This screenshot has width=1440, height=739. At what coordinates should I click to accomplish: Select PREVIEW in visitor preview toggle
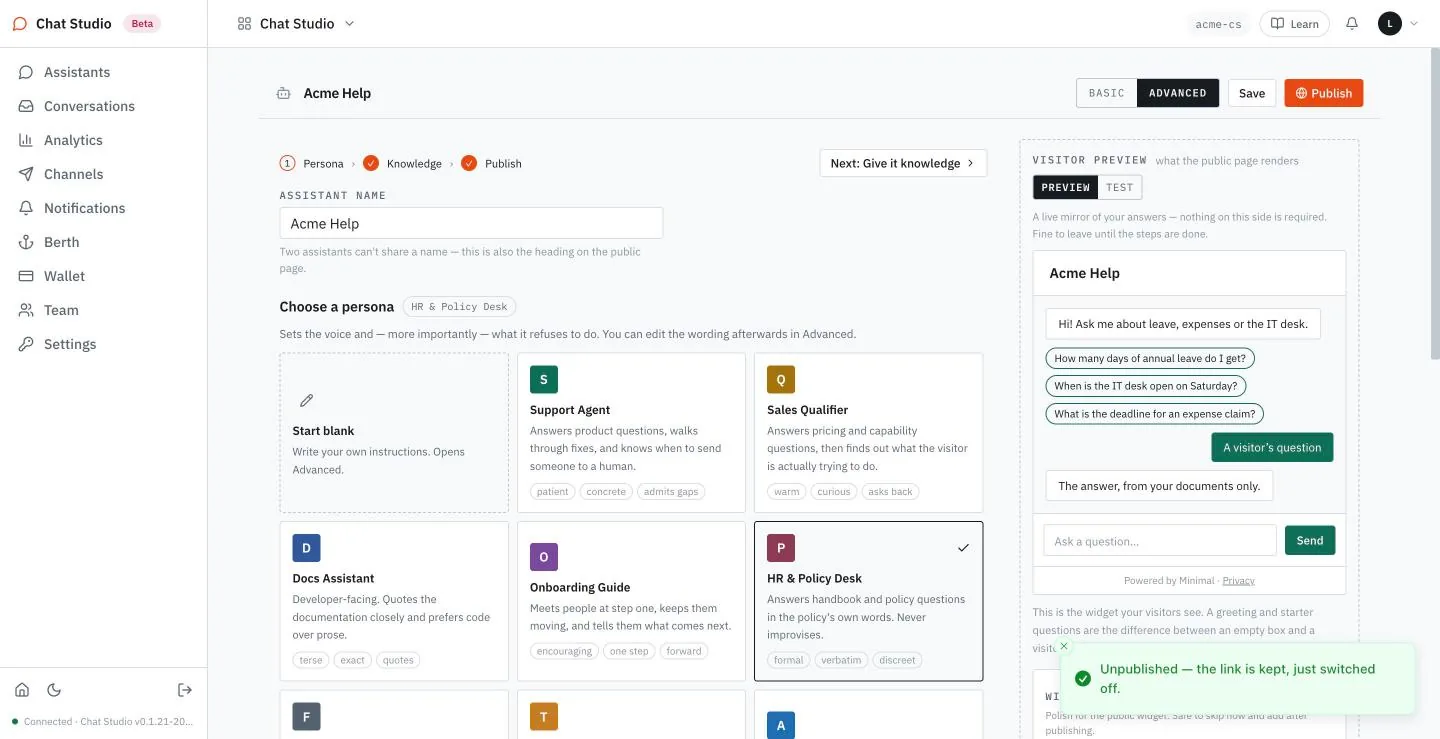pos(1066,187)
